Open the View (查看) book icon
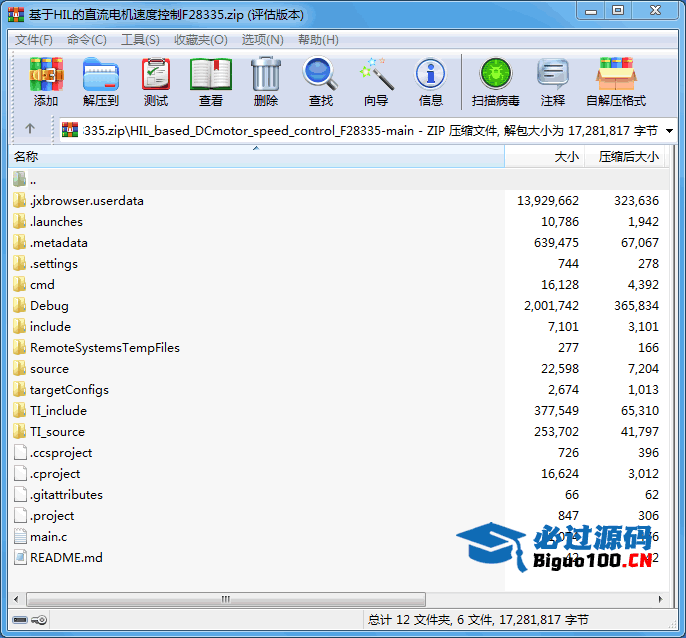 (211, 74)
